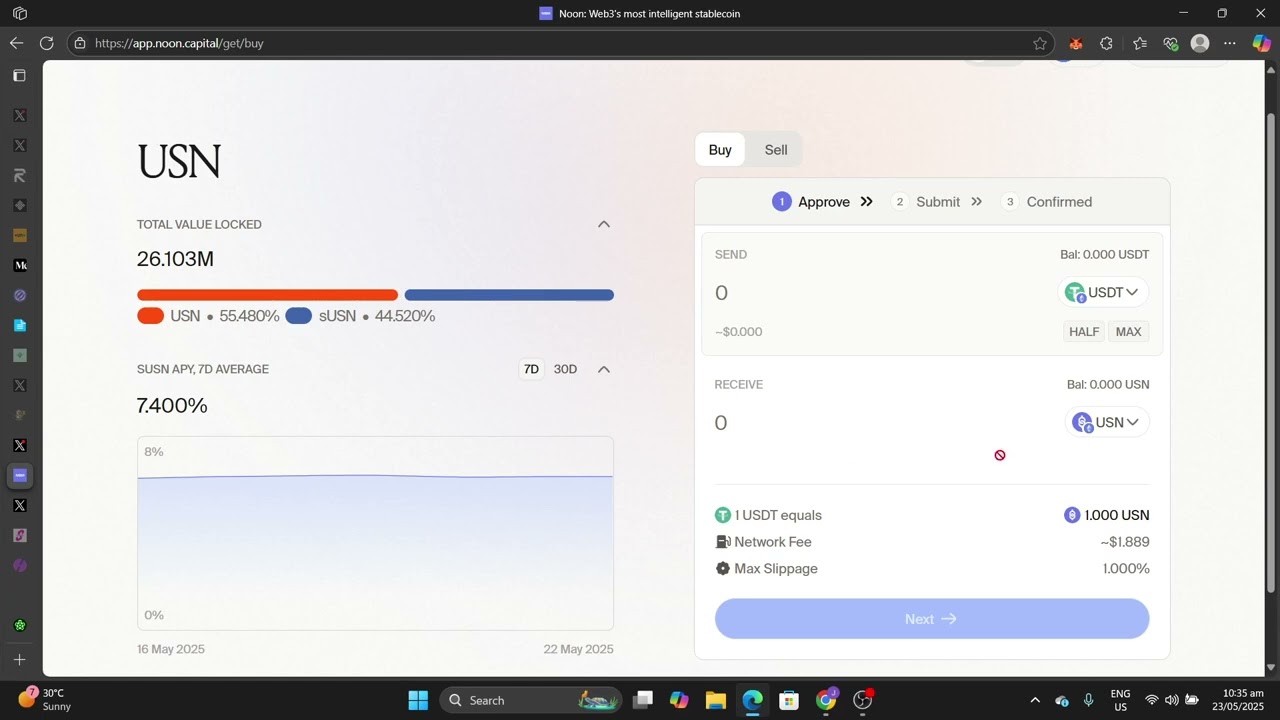Image resolution: width=1280 pixels, height=720 pixels.
Task: Click the blue sUSN TVL bar
Action: click(x=509, y=295)
